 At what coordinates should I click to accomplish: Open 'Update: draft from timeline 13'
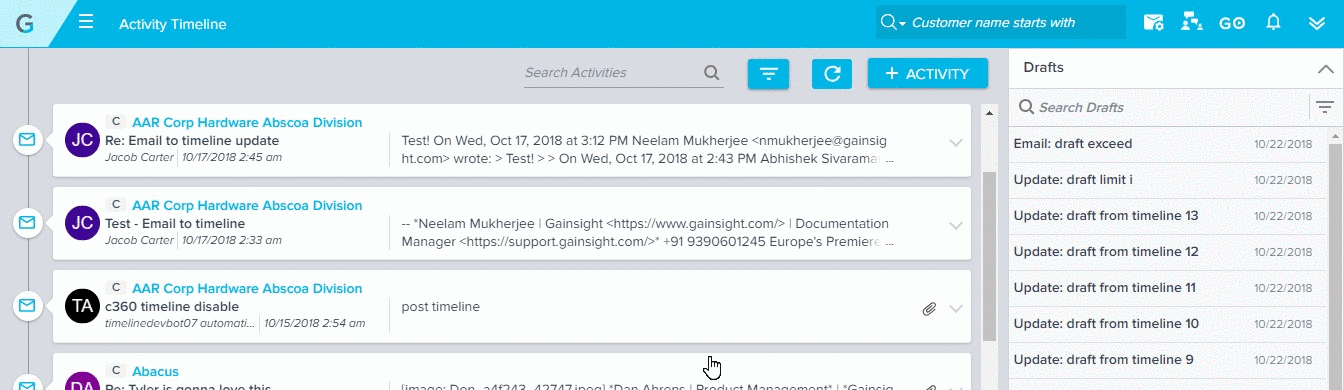click(x=1168, y=216)
